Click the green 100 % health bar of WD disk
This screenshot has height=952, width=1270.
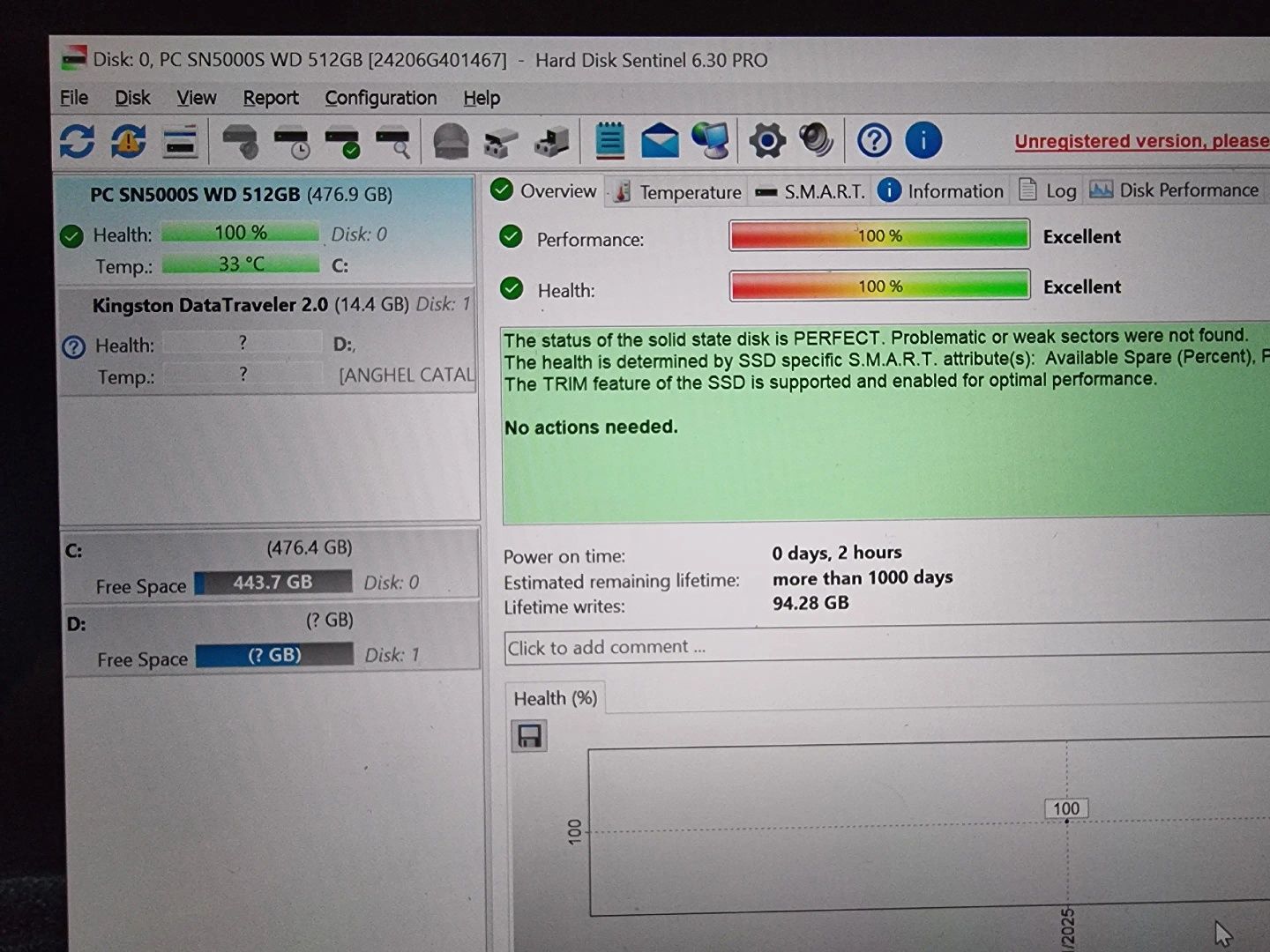click(241, 233)
